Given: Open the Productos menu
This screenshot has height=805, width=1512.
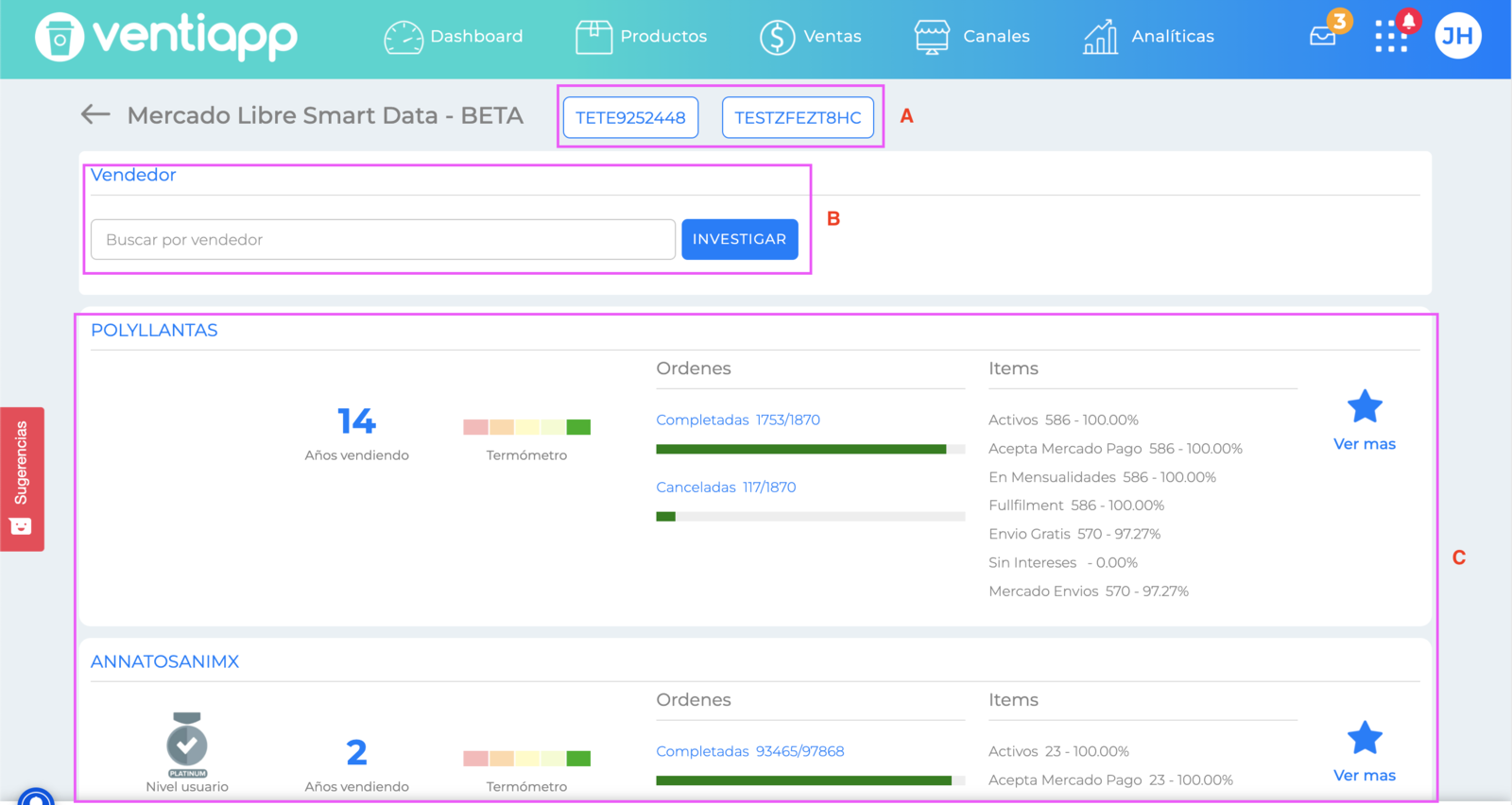Looking at the screenshot, I should coord(642,37).
